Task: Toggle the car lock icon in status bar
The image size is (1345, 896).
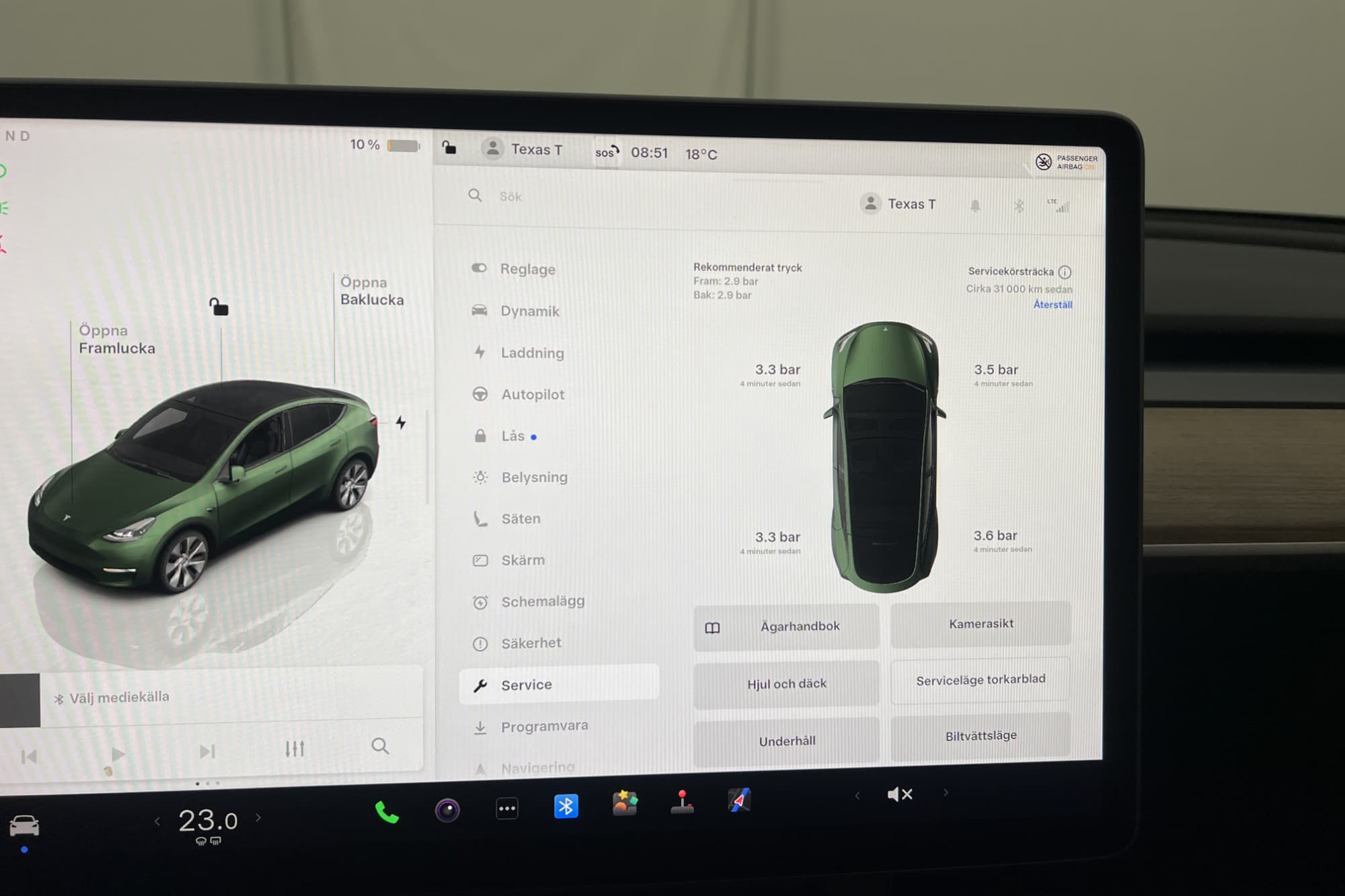Action: click(449, 148)
